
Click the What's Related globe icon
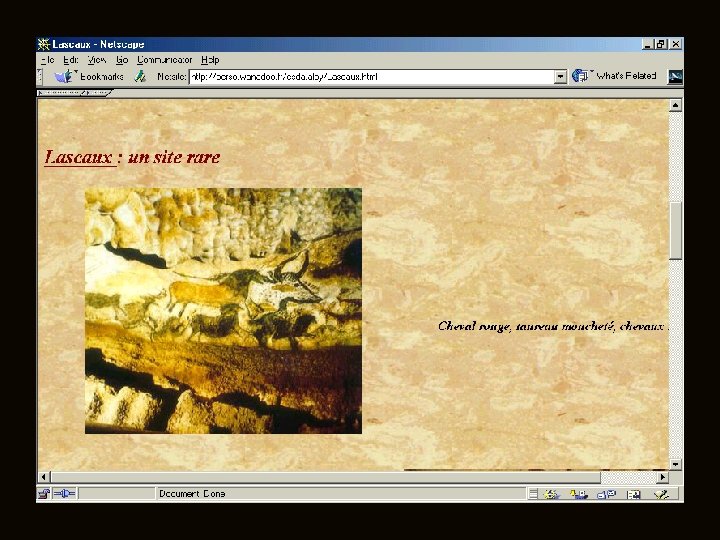[579, 76]
